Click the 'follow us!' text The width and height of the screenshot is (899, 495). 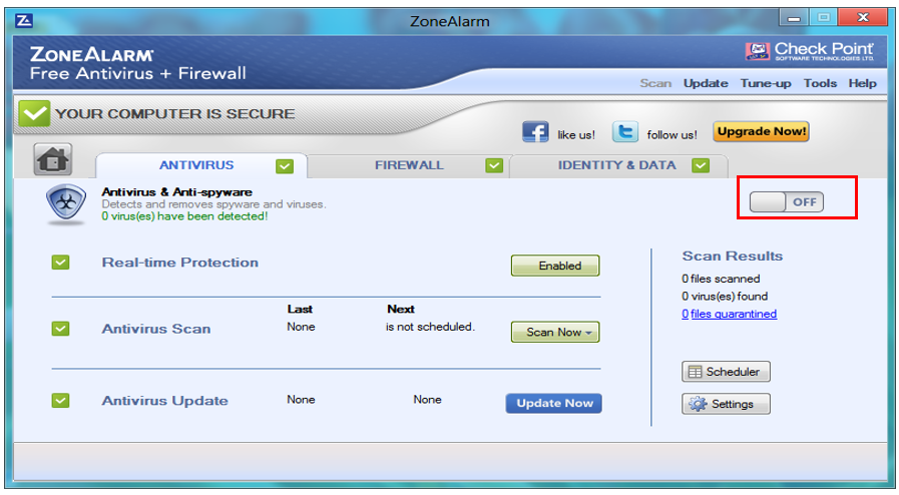coord(672,135)
